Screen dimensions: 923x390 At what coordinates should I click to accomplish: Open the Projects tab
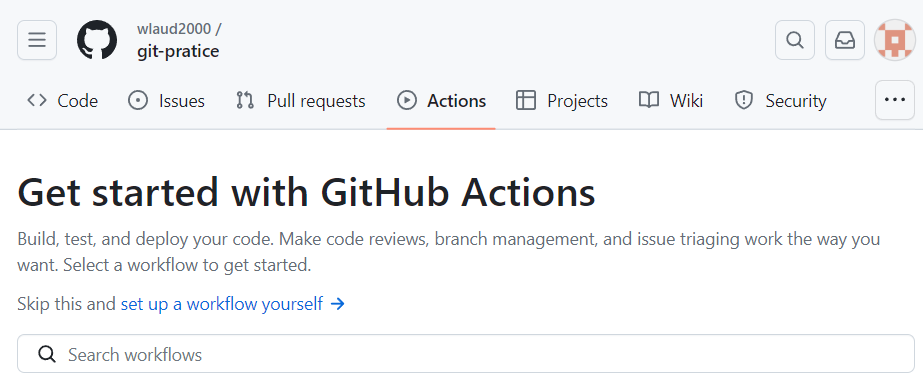click(x=562, y=101)
